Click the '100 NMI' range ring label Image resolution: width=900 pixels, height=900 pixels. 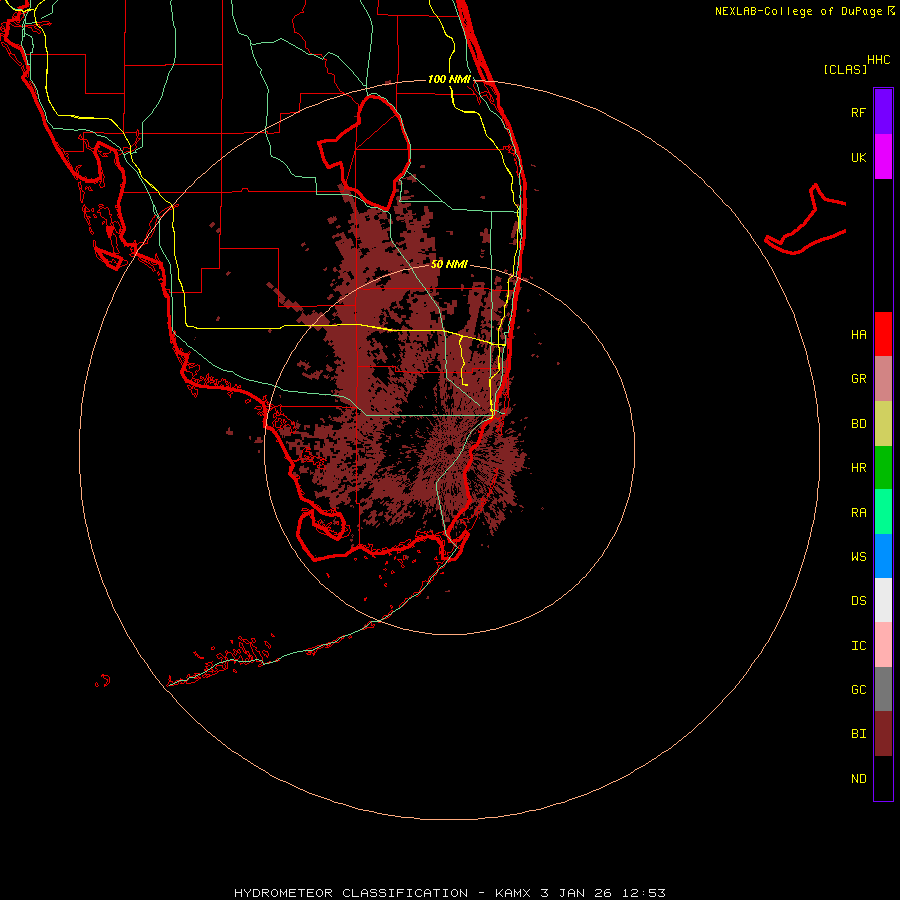coord(449,79)
